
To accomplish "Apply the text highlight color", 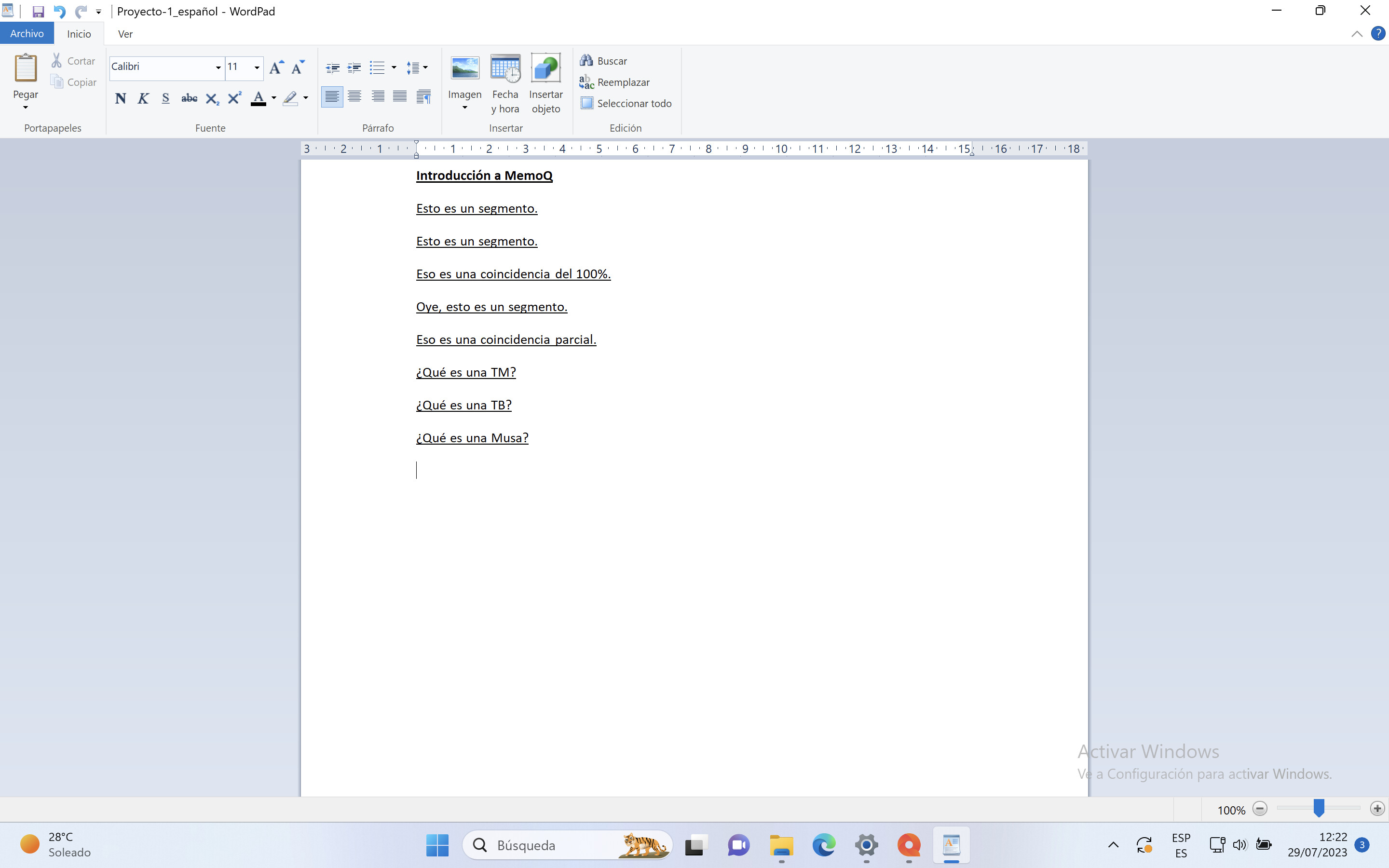I will tap(290, 98).
